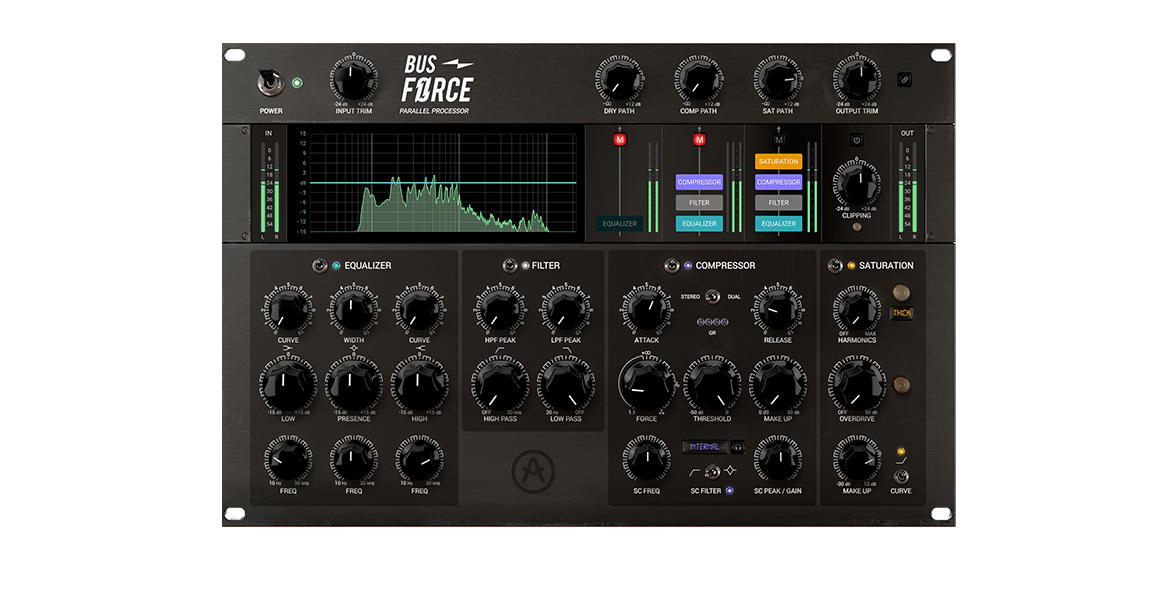
Task: Click the sat path M mute icon
Action: click(x=779, y=139)
